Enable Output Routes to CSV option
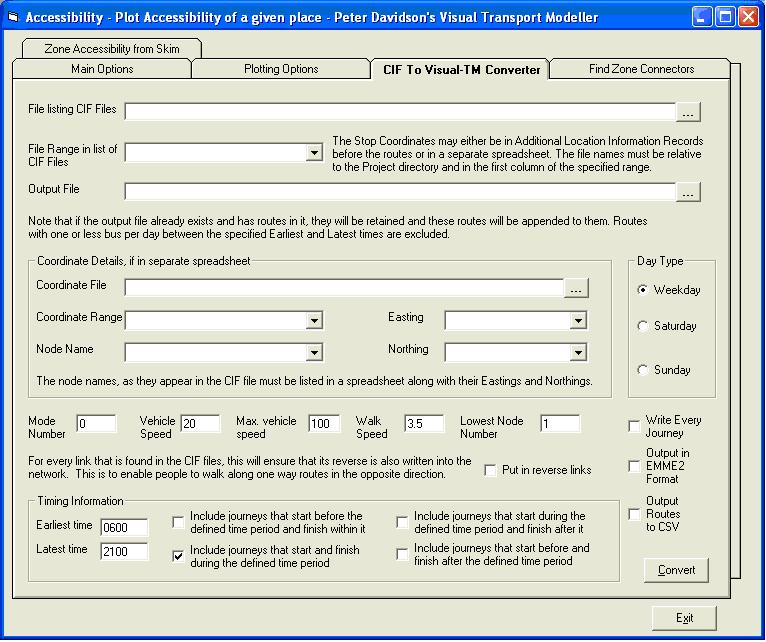 tap(634, 514)
